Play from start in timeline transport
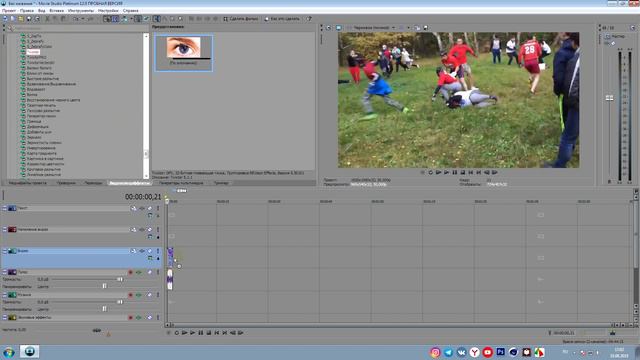Viewport: 640px width, 360px height. (184, 333)
